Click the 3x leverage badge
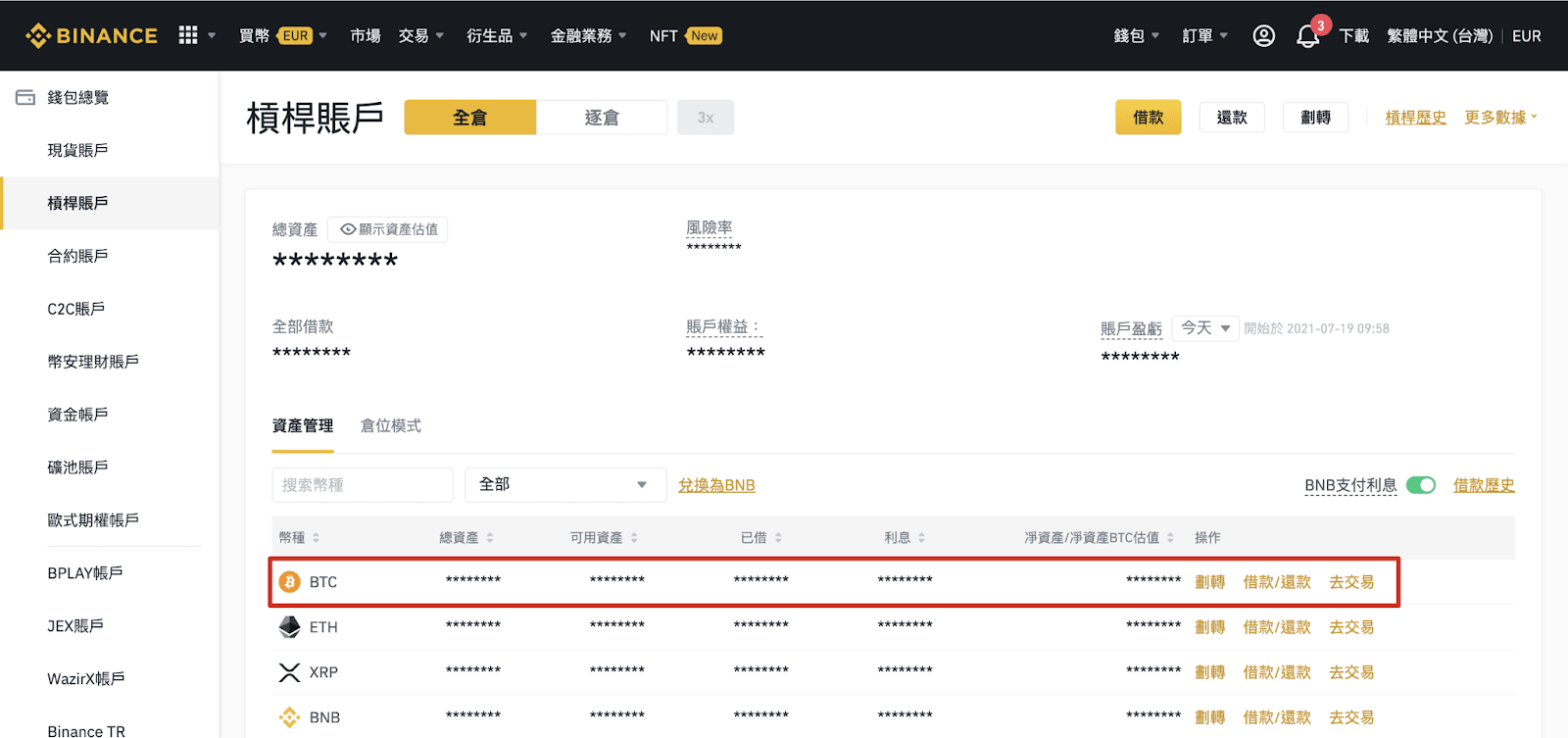 (706, 118)
